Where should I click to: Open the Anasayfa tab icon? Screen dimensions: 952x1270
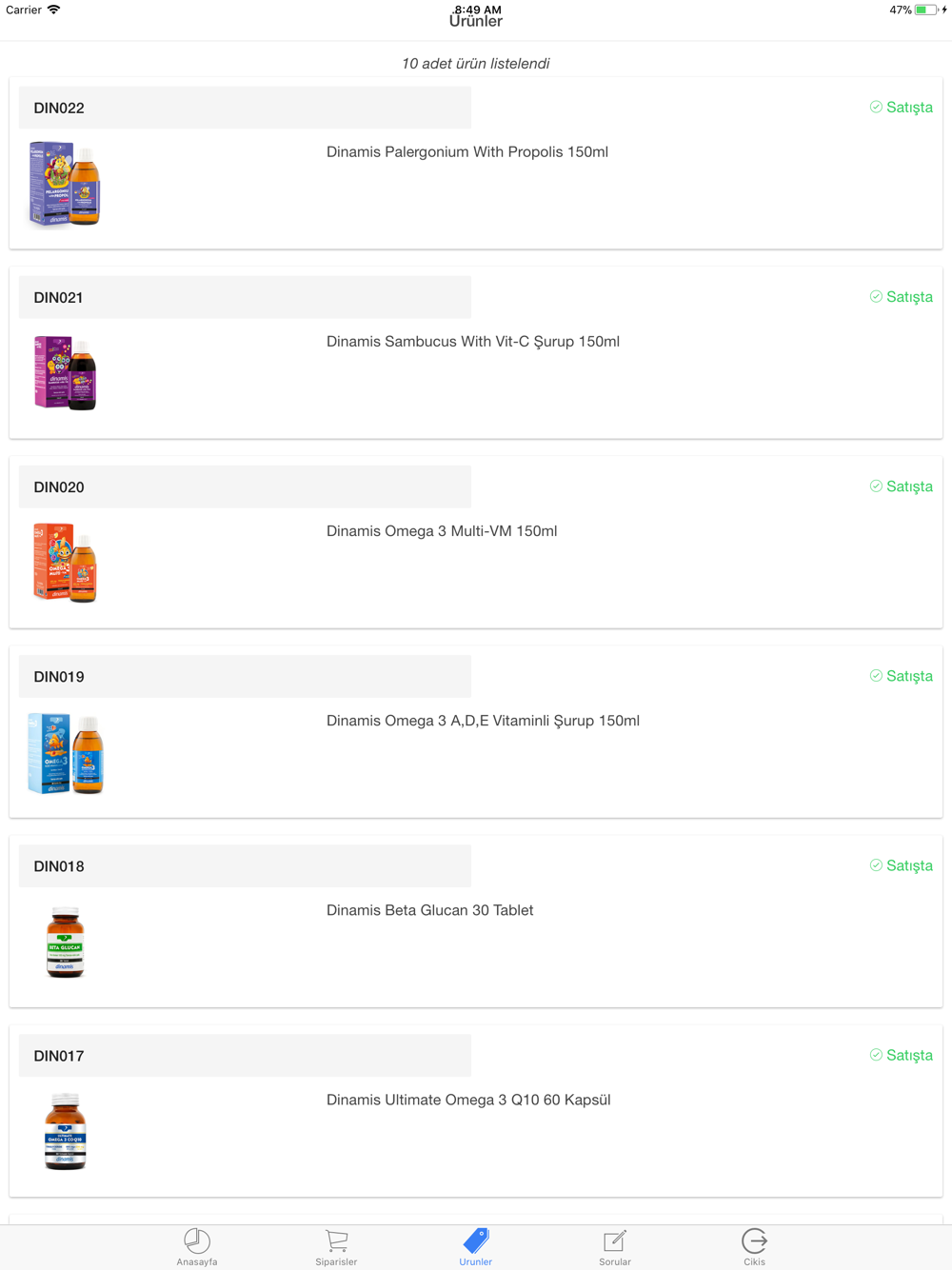pyautogui.click(x=197, y=1240)
